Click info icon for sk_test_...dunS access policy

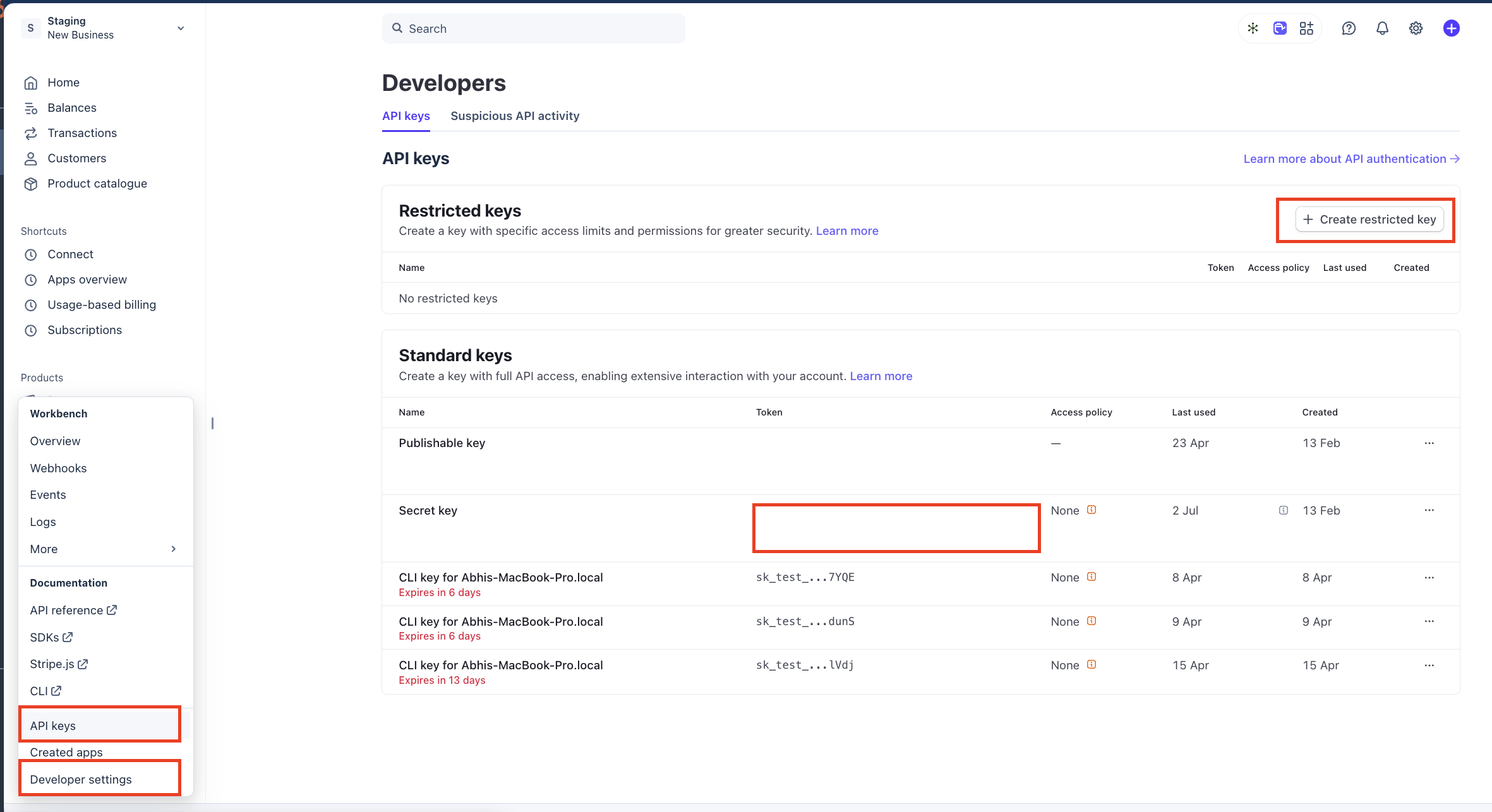tap(1092, 621)
